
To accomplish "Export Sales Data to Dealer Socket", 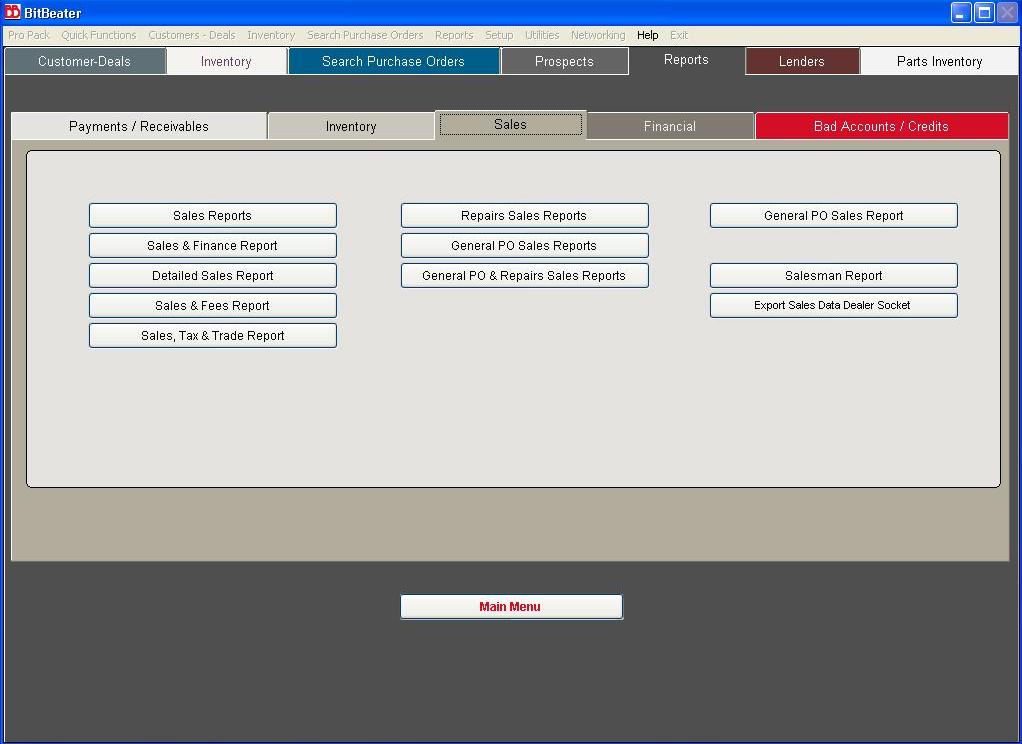I will 833,305.
